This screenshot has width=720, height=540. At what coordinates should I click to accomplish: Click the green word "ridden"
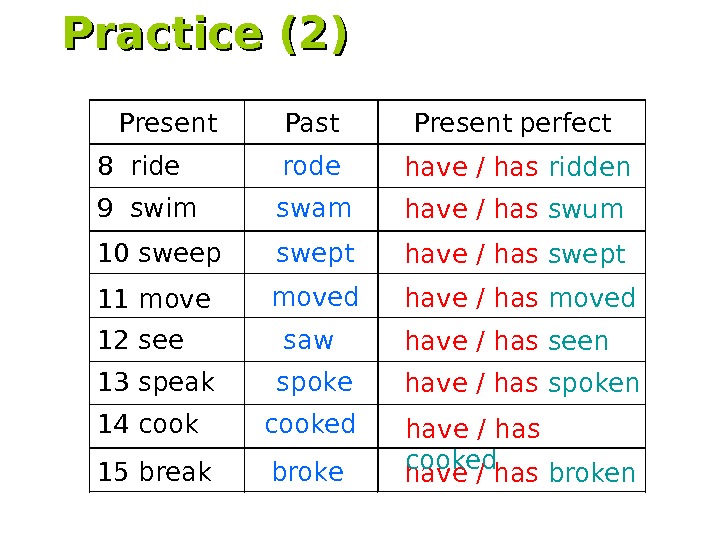coord(590,167)
